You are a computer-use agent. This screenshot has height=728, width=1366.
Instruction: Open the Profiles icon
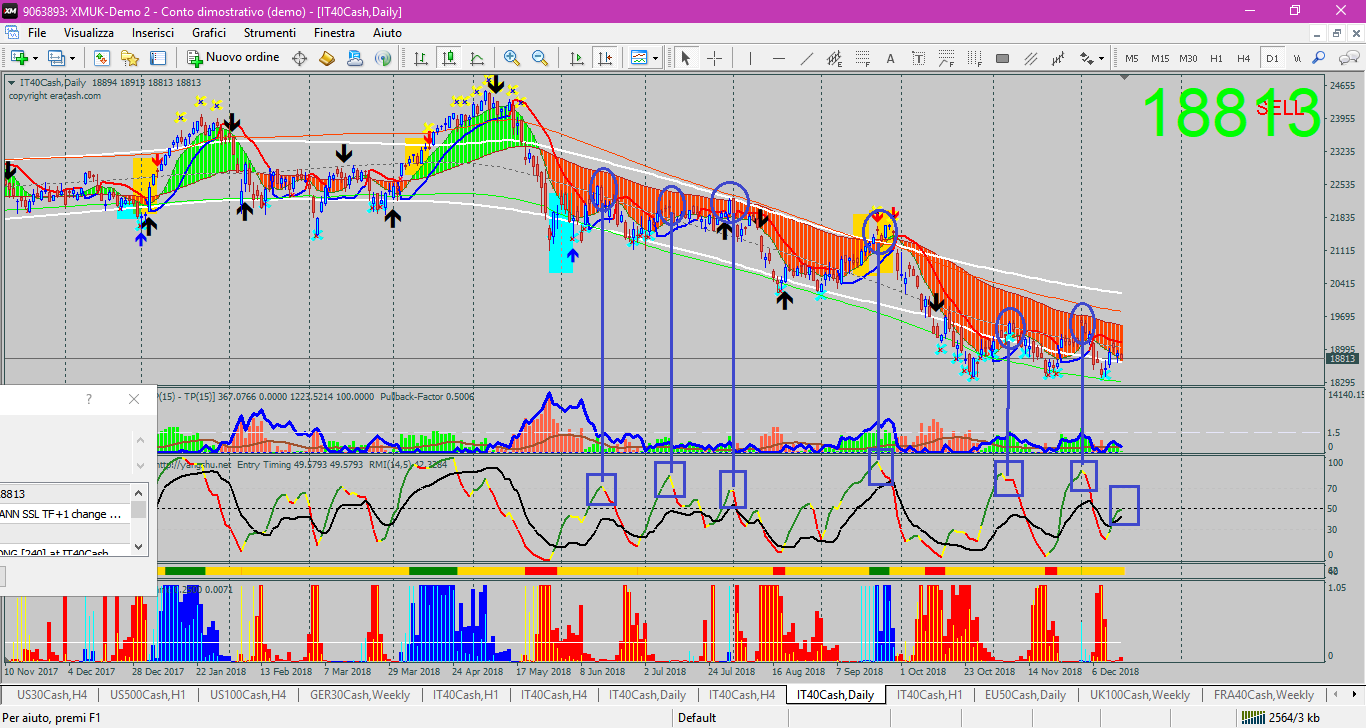(55, 57)
